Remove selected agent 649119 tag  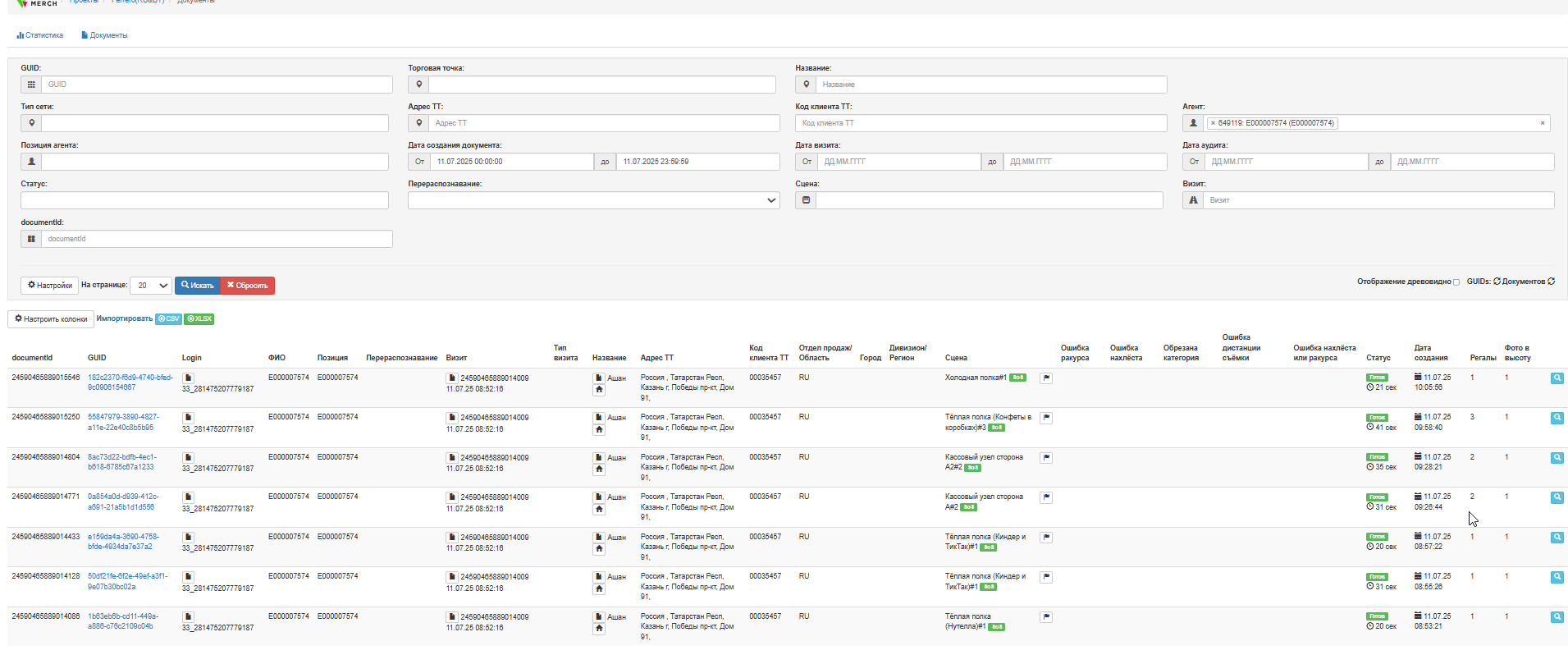click(1213, 123)
